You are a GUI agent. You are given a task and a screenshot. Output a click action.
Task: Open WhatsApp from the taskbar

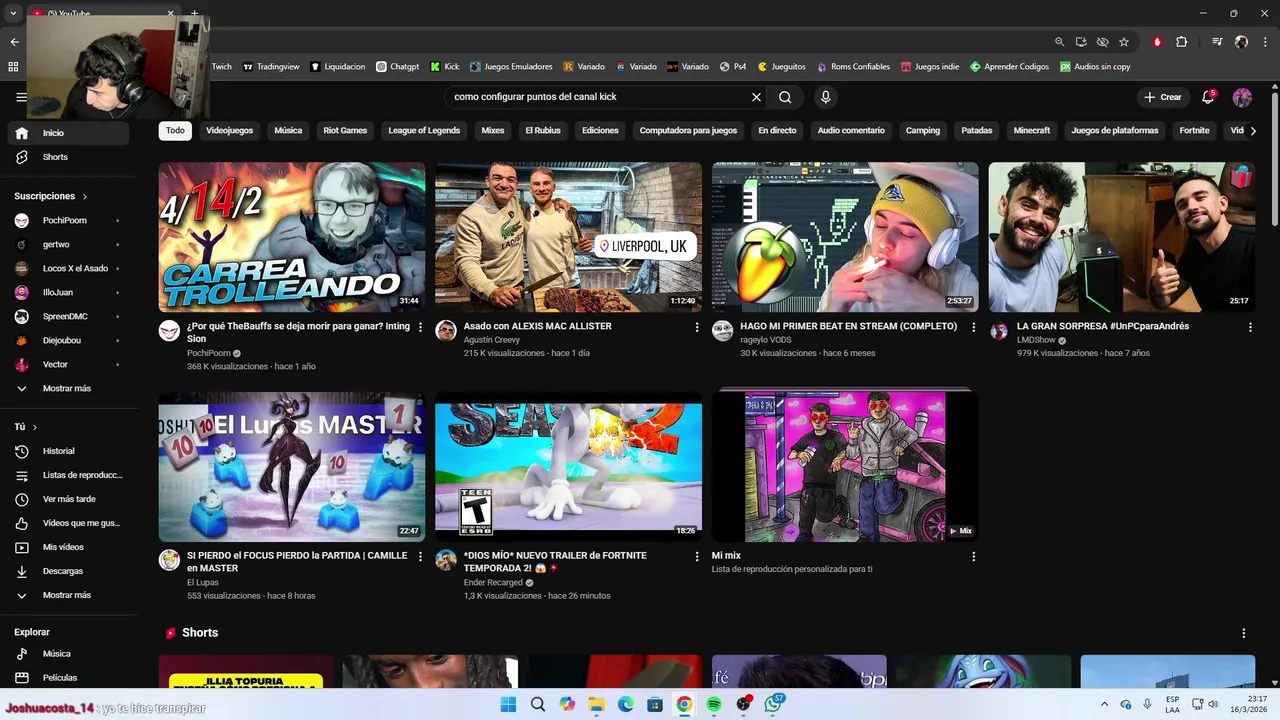click(x=773, y=704)
